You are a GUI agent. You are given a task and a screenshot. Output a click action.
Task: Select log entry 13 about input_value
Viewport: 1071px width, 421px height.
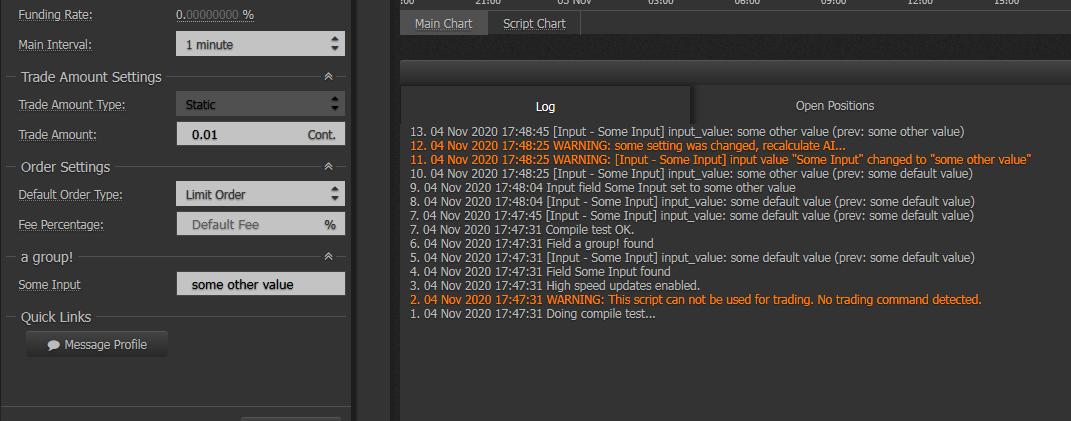point(686,131)
